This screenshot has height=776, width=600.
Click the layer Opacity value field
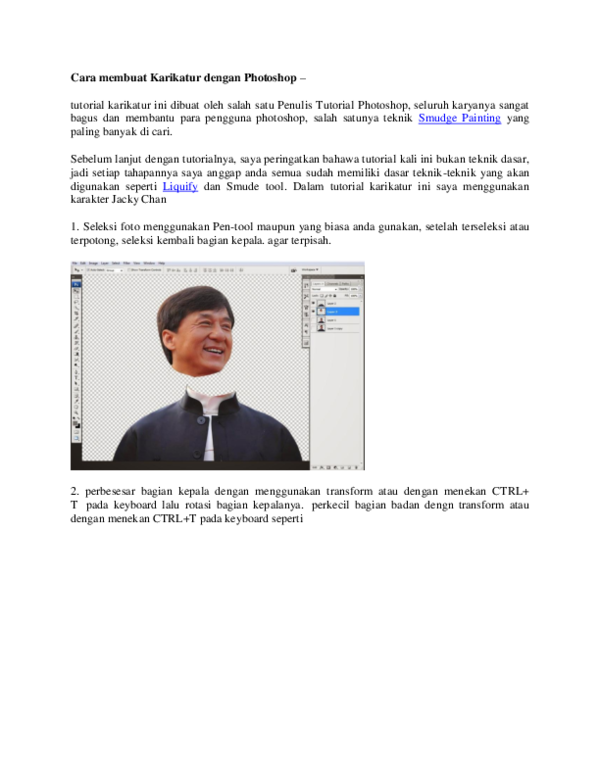pyautogui.click(x=354, y=289)
